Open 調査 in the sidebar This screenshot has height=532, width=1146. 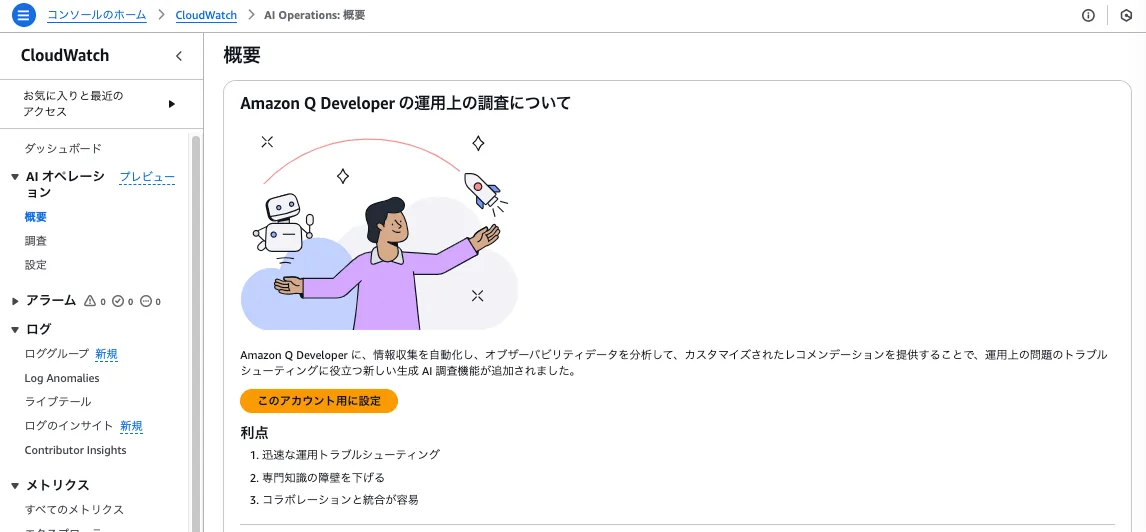36,240
